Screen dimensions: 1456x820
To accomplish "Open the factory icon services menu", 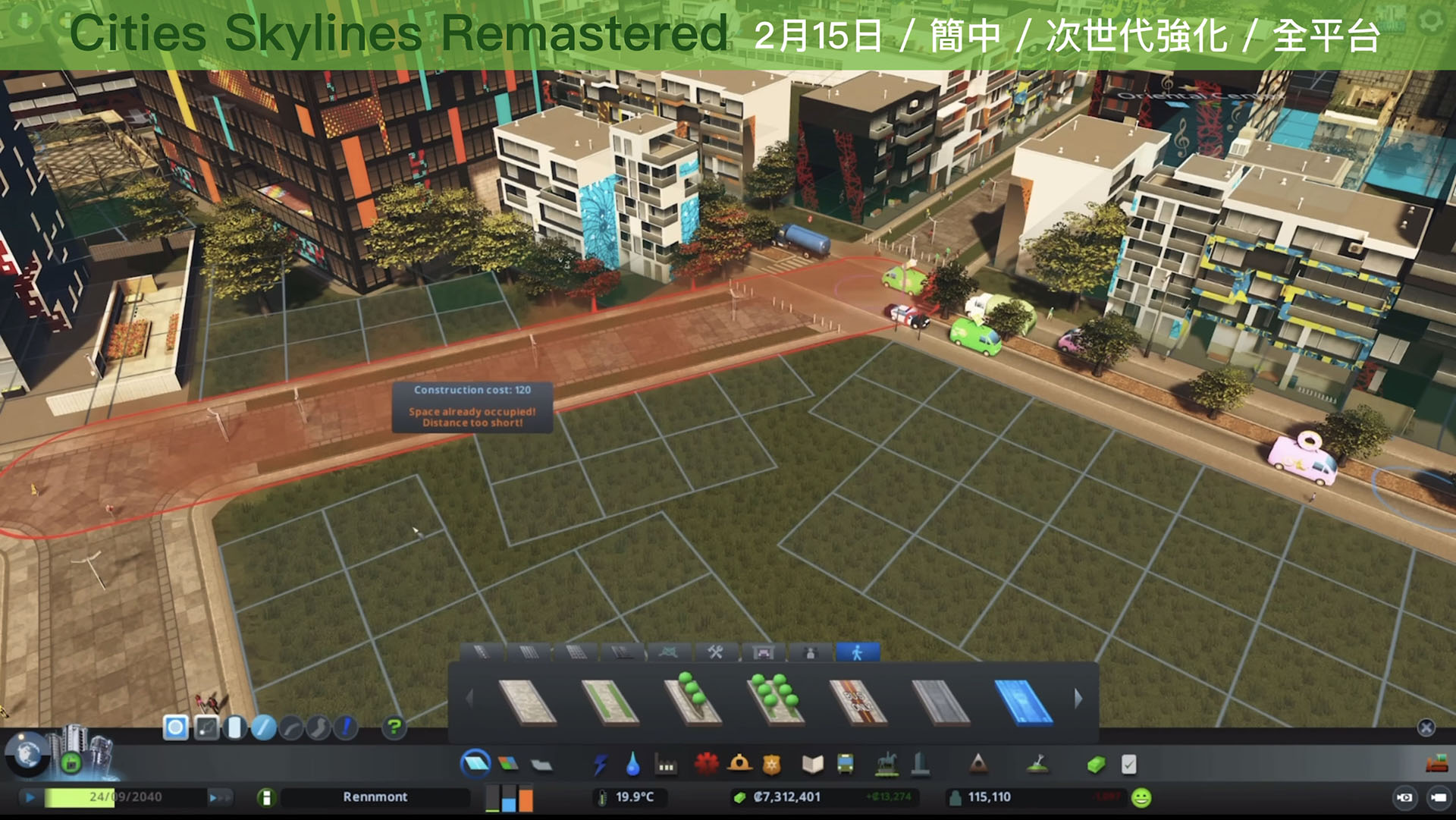I will (x=667, y=765).
